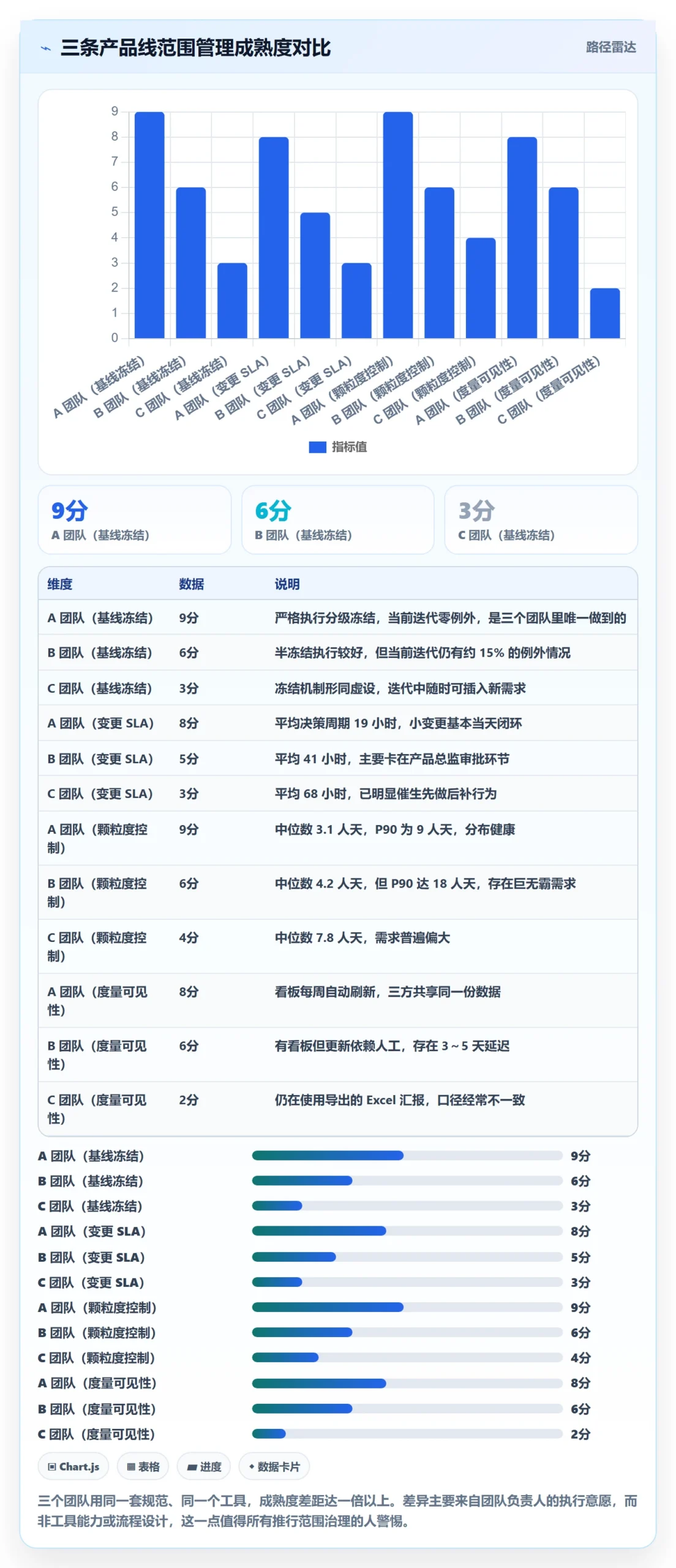The image size is (676, 1568).
Task: Click description 平均 41 小时 in table
Action: [x=392, y=759]
